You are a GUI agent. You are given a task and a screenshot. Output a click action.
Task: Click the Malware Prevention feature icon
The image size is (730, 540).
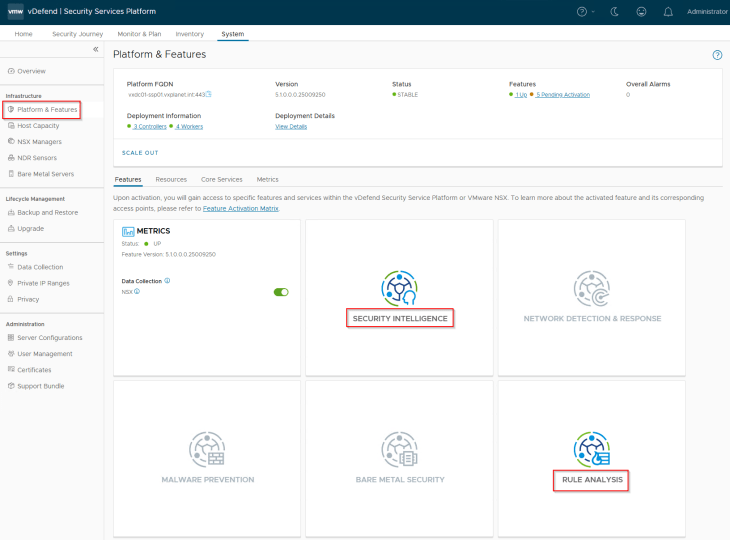pyautogui.click(x=207, y=448)
